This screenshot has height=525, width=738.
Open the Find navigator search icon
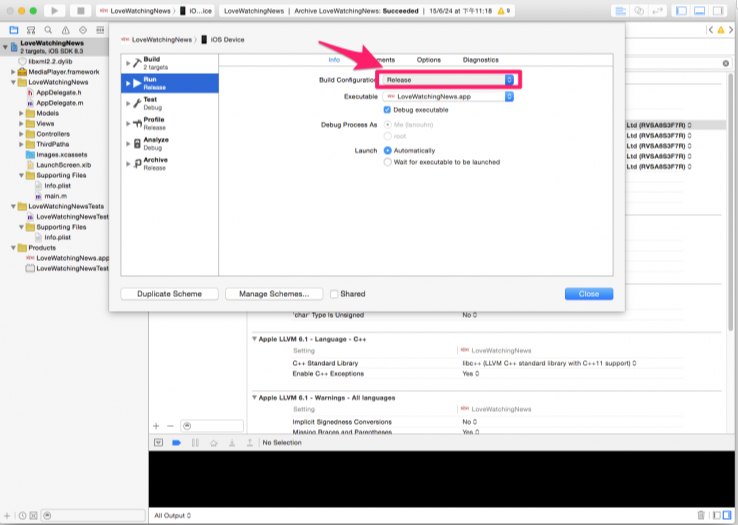coord(48,30)
